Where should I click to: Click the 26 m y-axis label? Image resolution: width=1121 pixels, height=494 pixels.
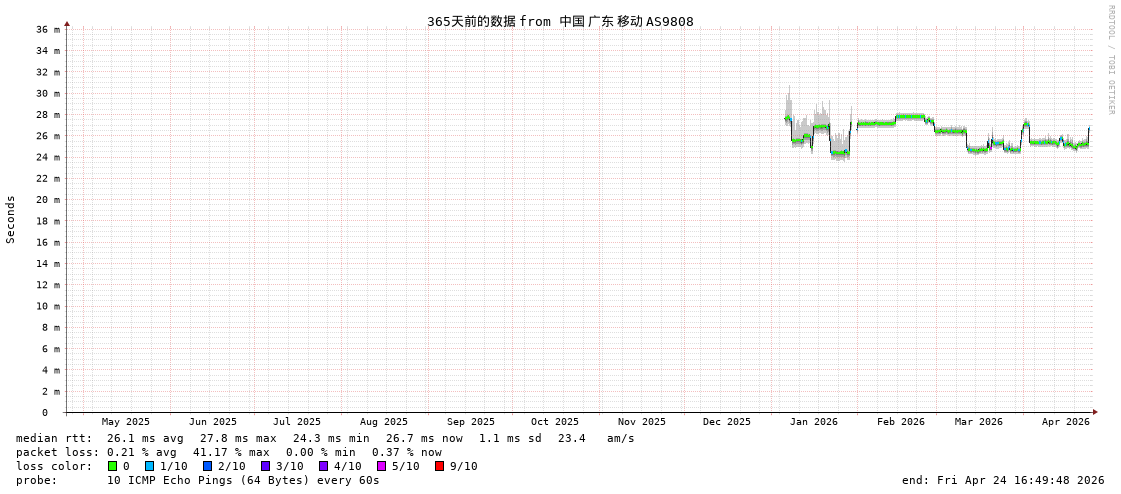49,136
